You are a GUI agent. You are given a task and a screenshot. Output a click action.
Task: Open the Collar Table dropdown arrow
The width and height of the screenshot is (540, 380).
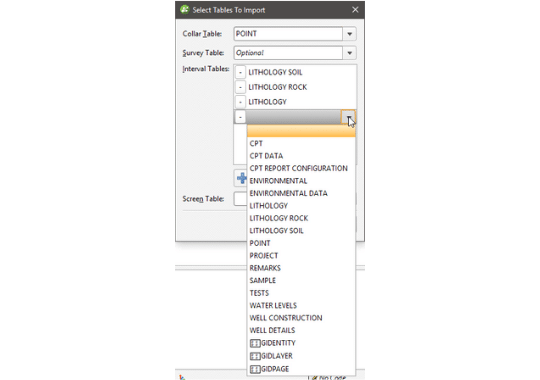point(350,34)
